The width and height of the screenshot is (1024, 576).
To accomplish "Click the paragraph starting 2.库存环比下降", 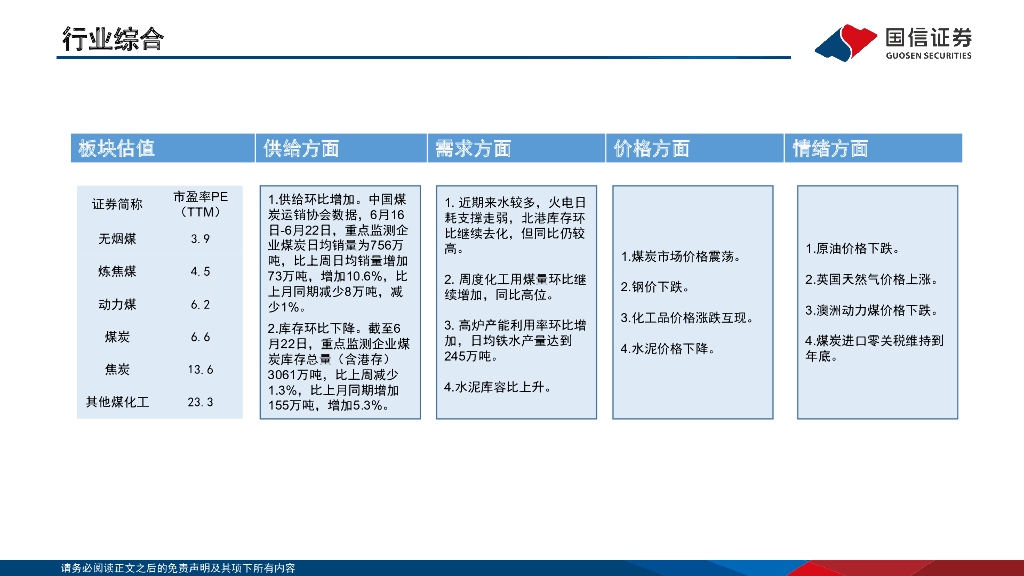I will 338,367.
